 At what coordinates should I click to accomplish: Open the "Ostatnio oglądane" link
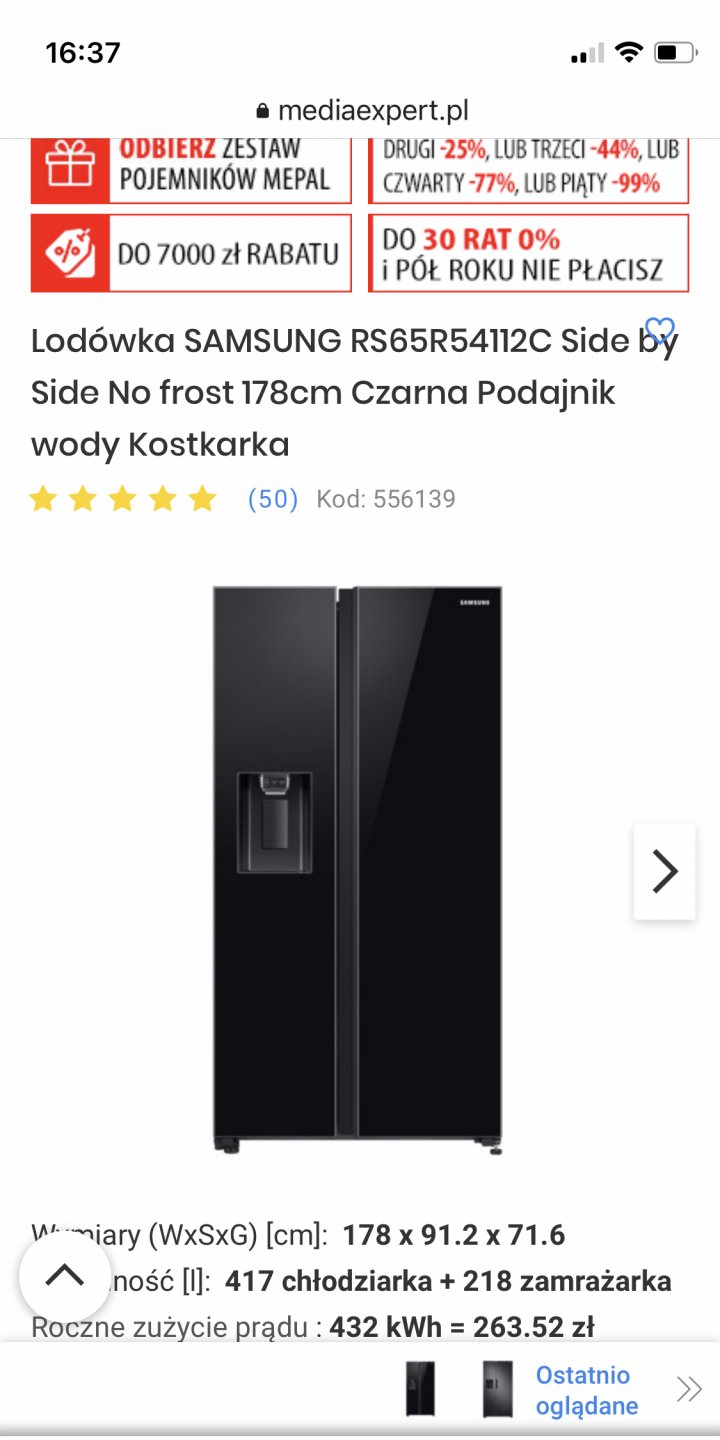tap(586, 1390)
